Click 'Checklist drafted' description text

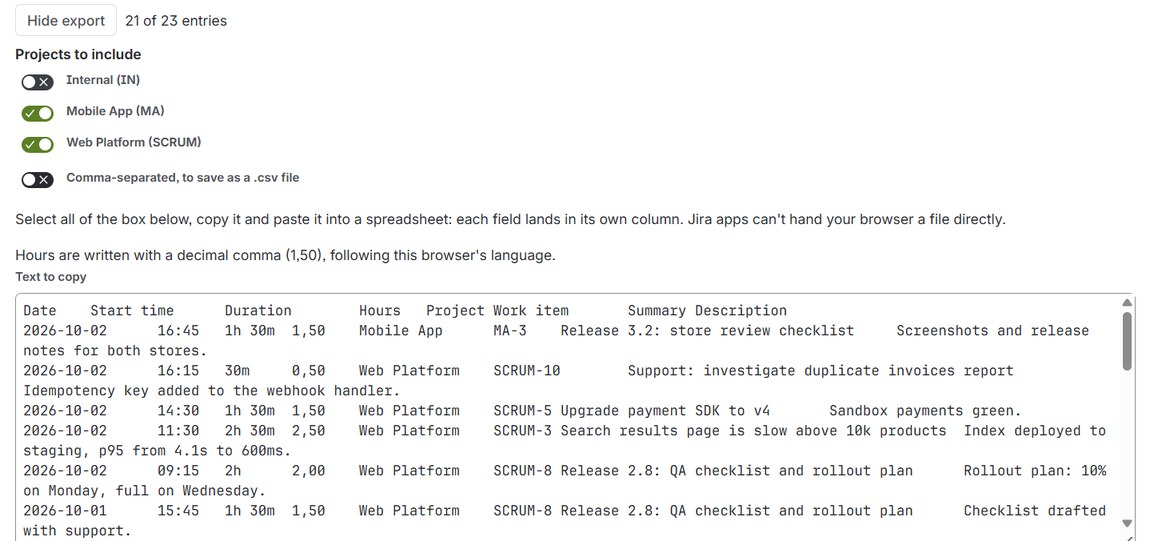coord(1035,510)
